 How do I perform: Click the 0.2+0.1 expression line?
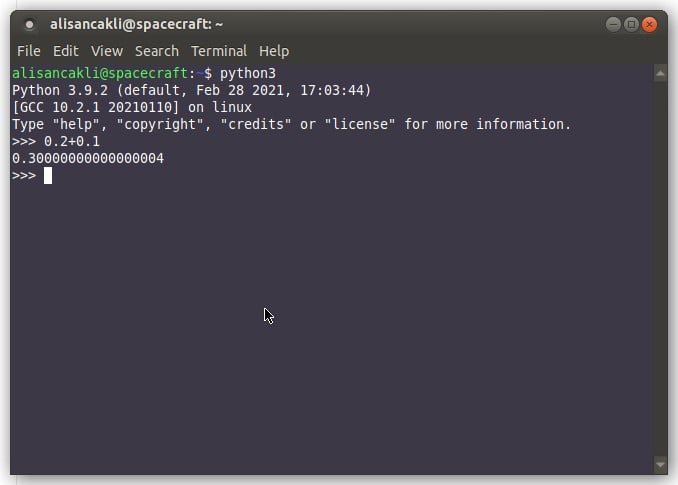[x=72, y=141]
